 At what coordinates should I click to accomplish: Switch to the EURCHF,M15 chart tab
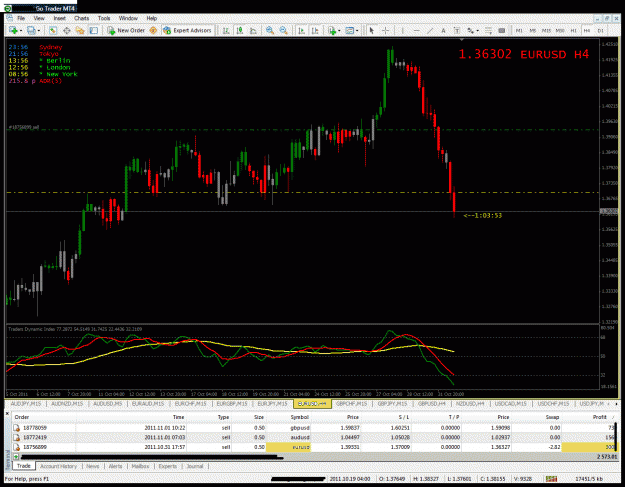pos(191,404)
